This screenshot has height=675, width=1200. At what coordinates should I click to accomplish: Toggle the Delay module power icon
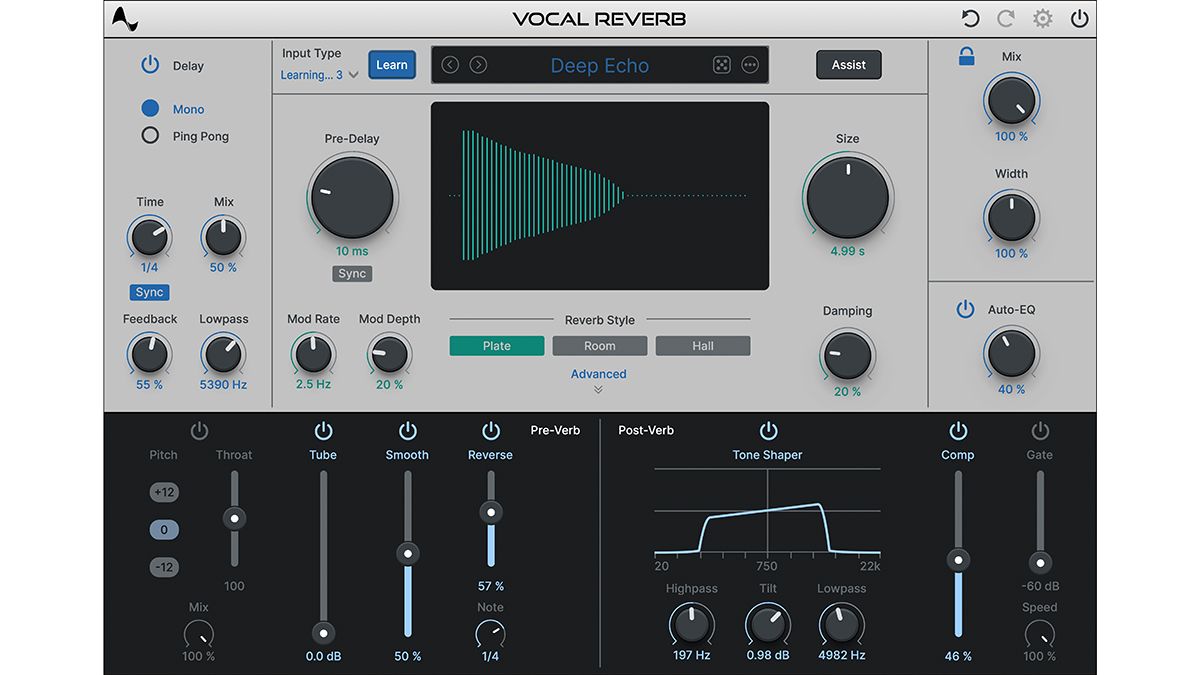[x=149, y=64]
